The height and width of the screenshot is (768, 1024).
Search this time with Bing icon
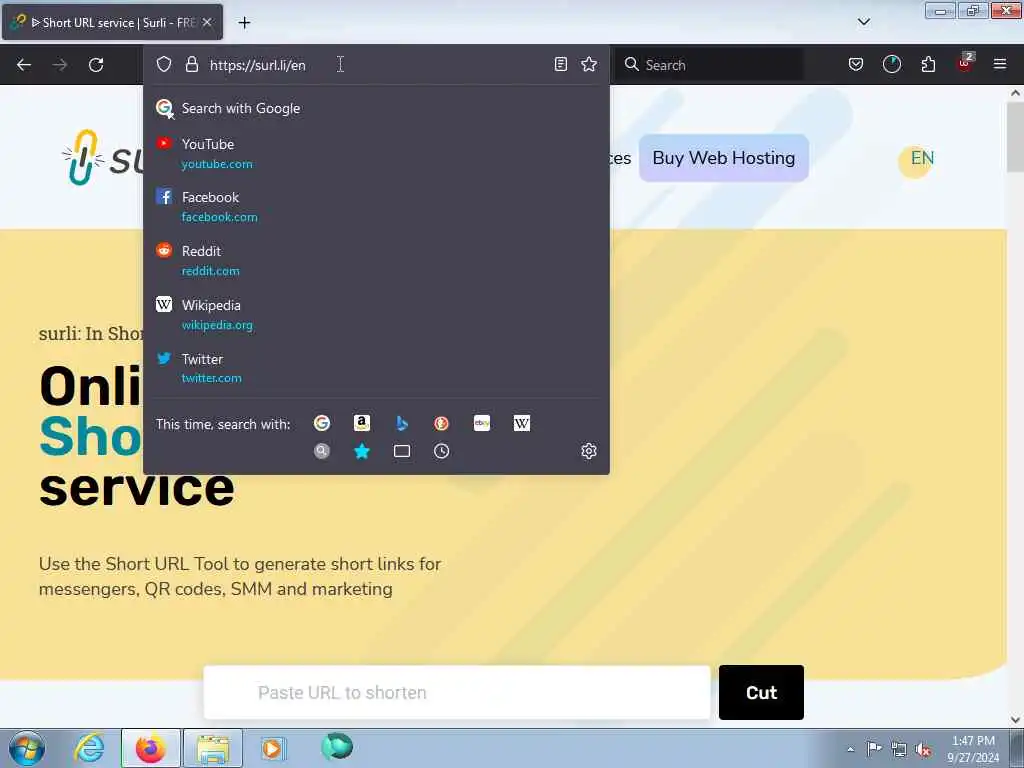click(402, 423)
